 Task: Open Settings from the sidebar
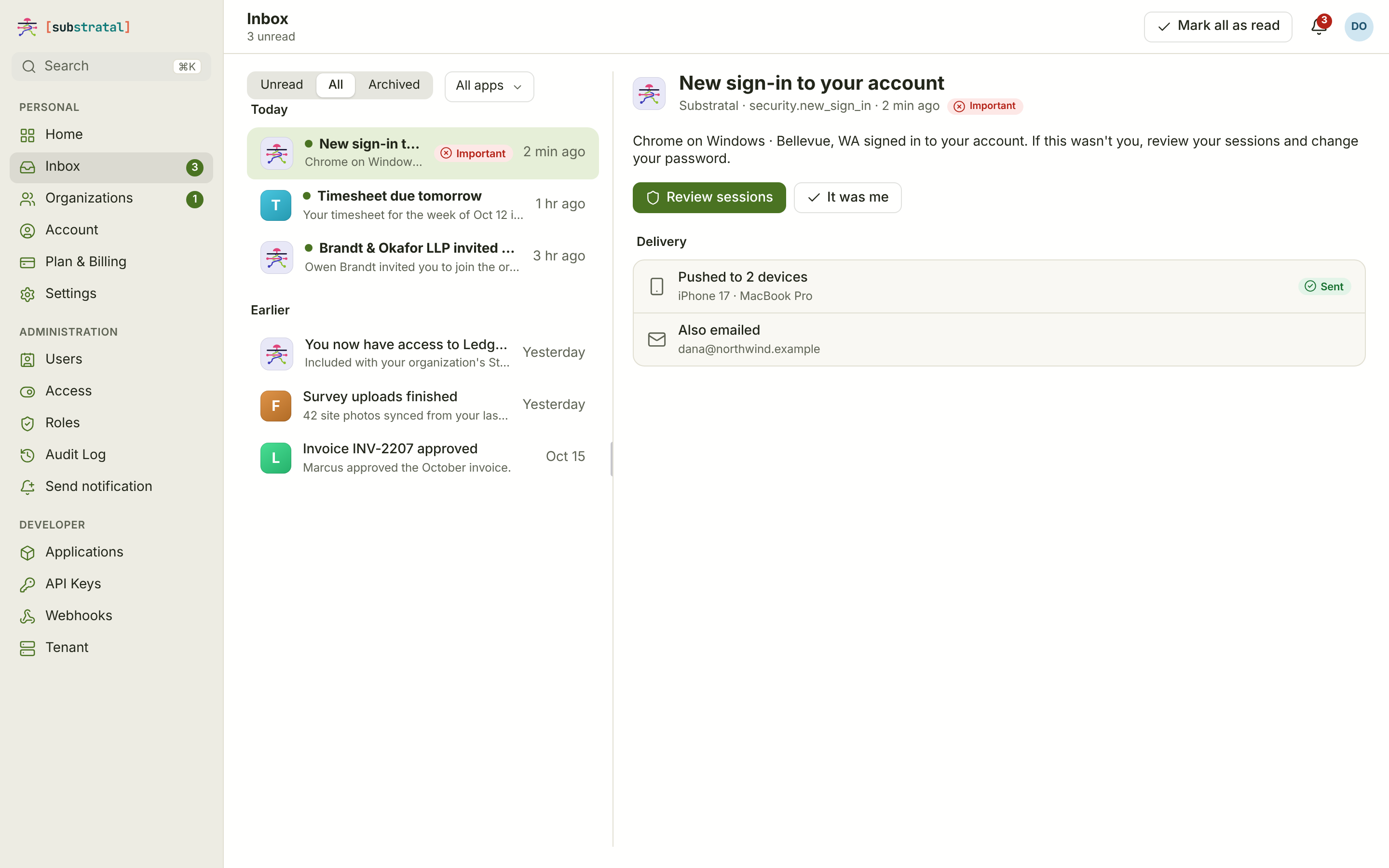pos(111,294)
